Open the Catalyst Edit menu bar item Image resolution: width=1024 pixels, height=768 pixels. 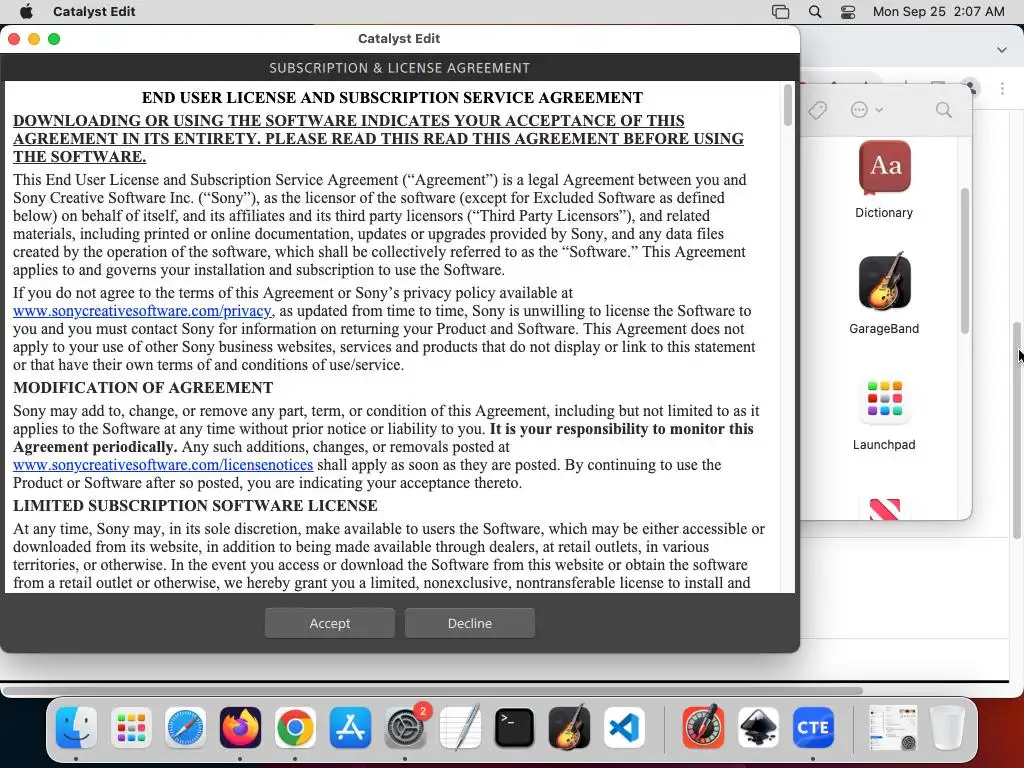(x=94, y=11)
